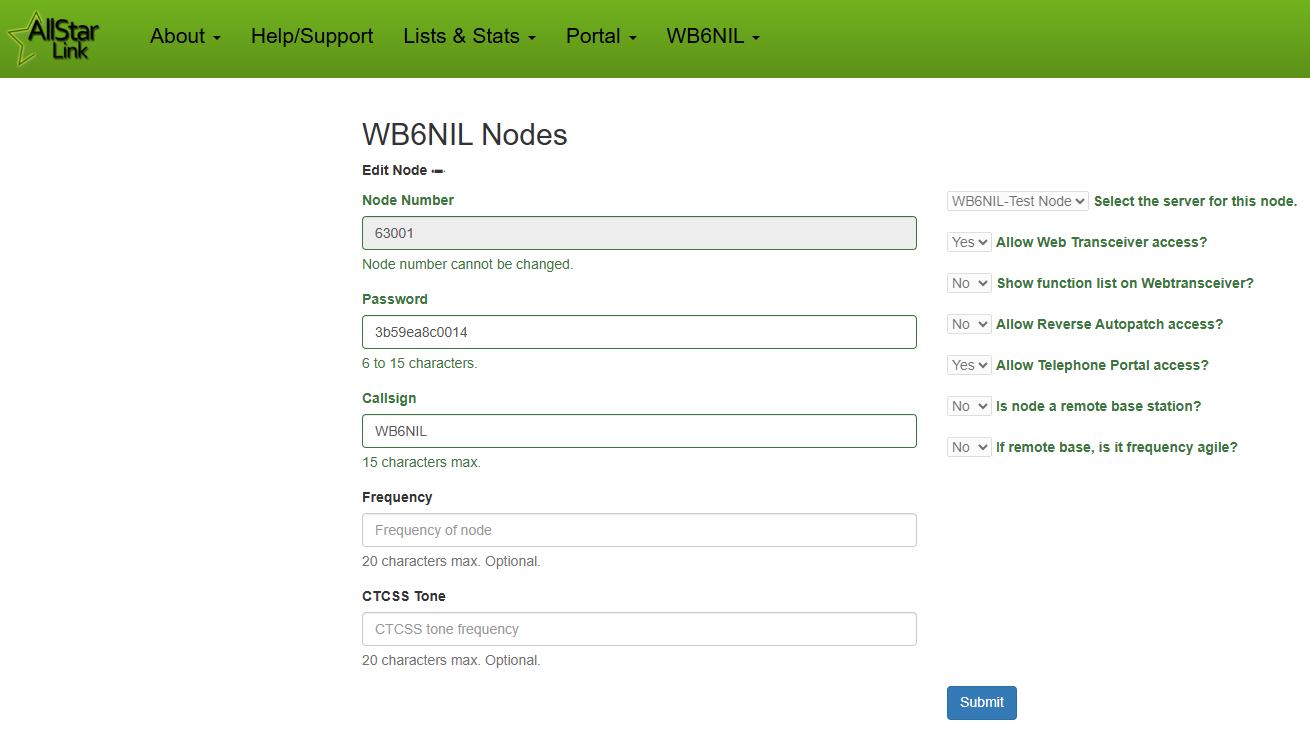Open the server selection dropdown
Viewport: 1310px width, 751px height.
tap(1018, 201)
